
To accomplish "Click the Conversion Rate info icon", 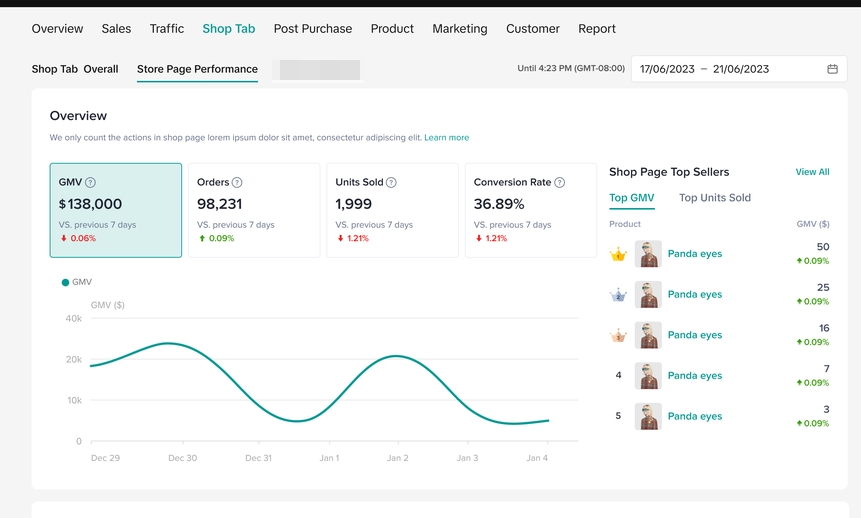I will pyautogui.click(x=559, y=183).
